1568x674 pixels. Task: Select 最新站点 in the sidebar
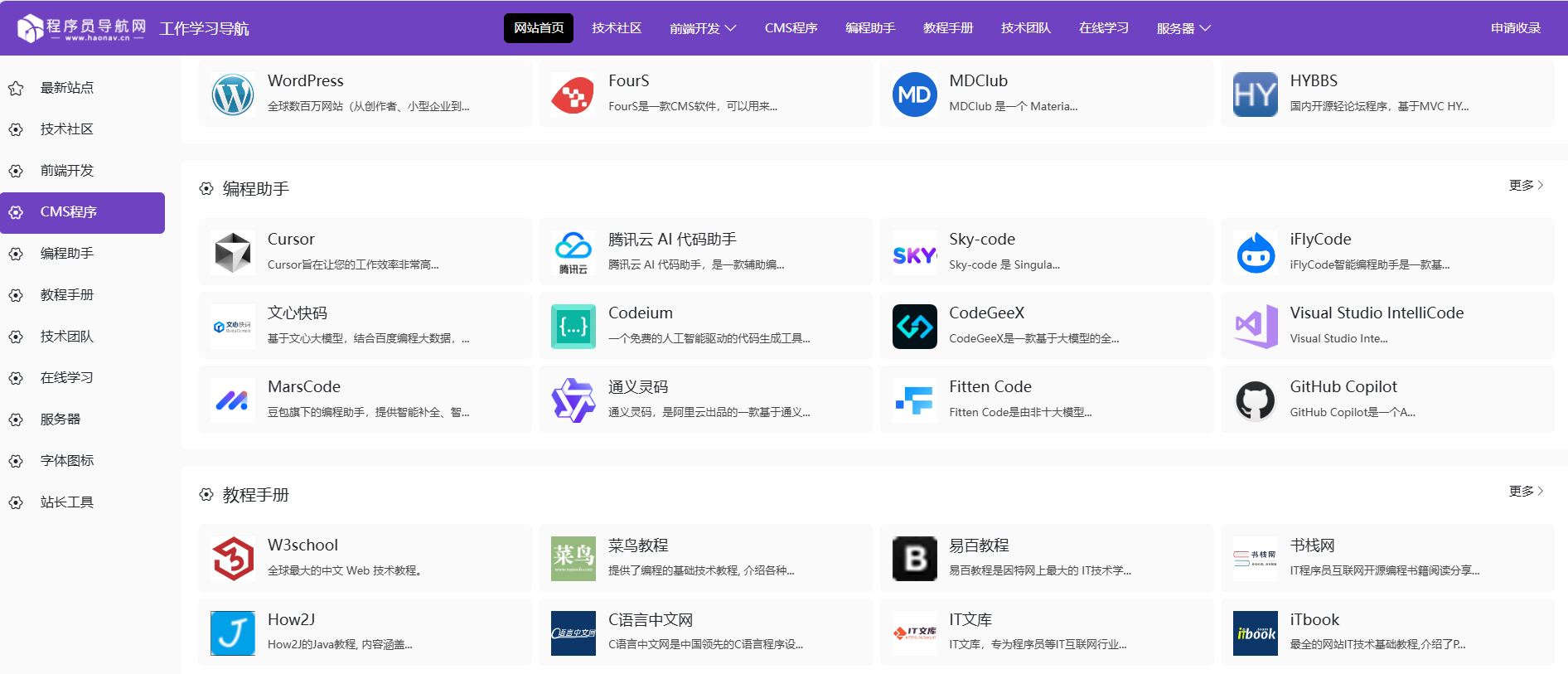(x=82, y=88)
